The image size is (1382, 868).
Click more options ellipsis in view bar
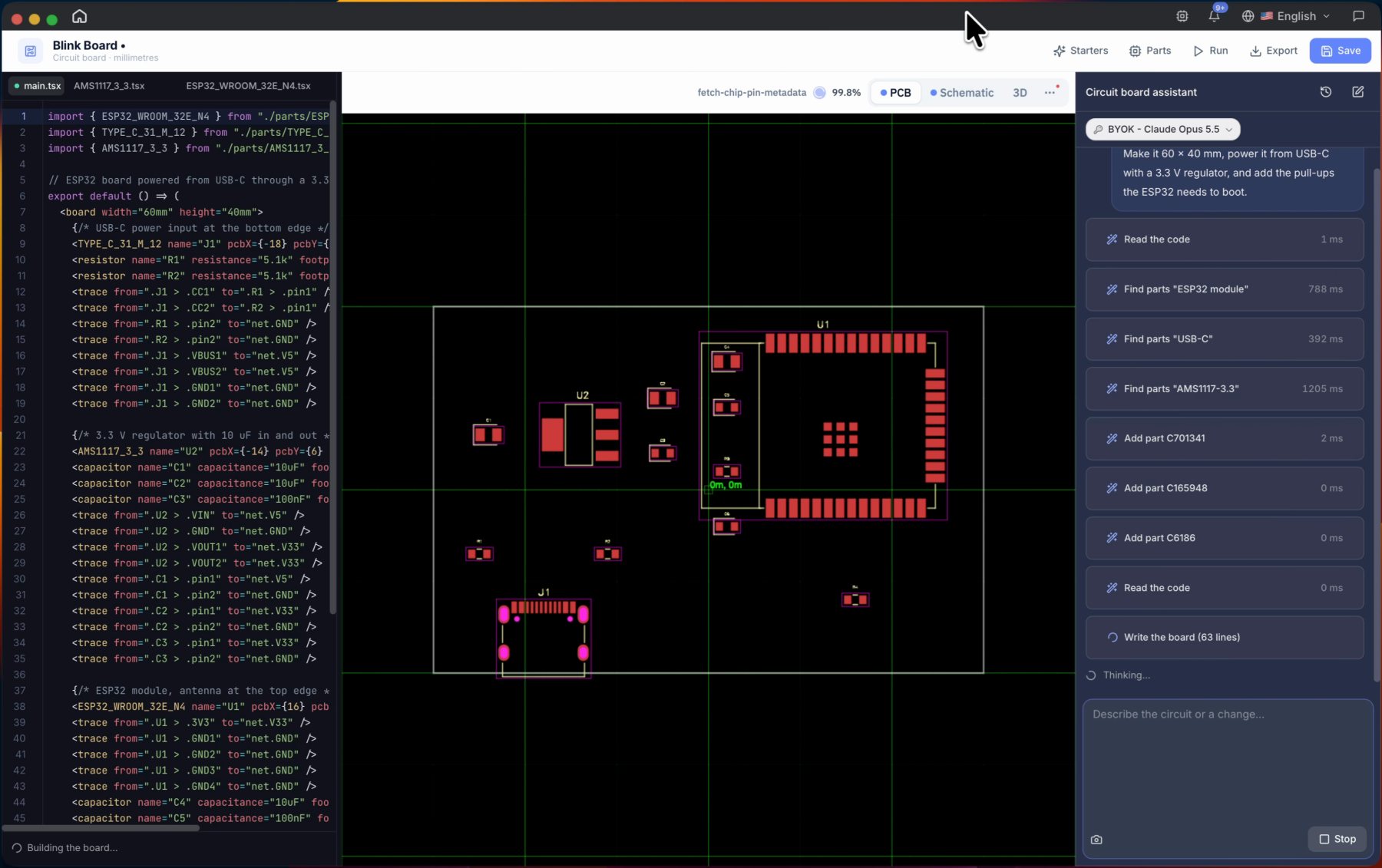coord(1050,93)
